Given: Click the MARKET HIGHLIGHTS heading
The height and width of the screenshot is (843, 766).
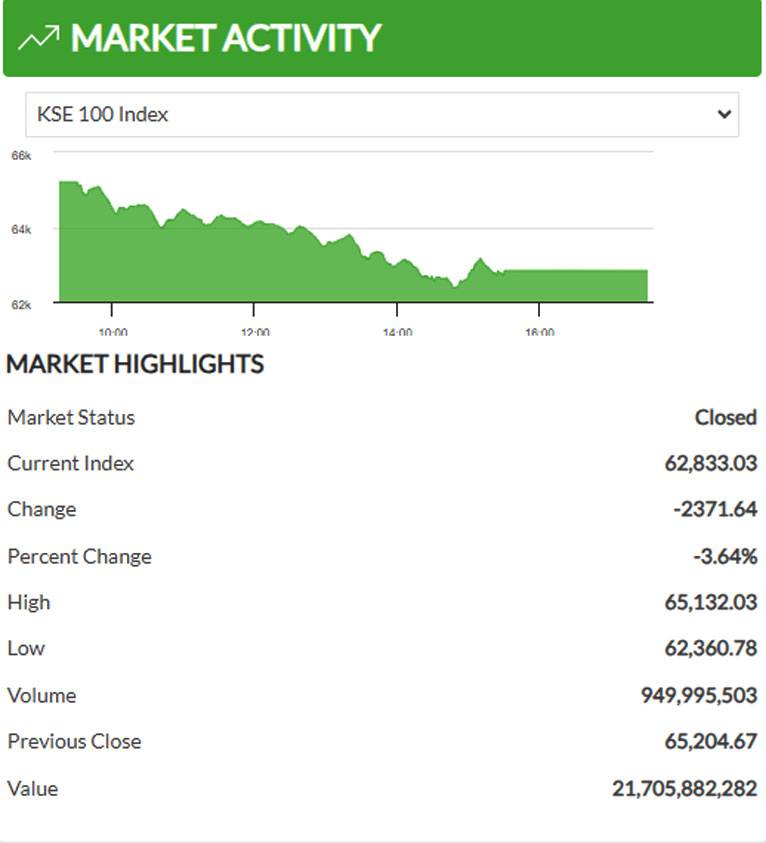Looking at the screenshot, I should pyautogui.click(x=135, y=364).
